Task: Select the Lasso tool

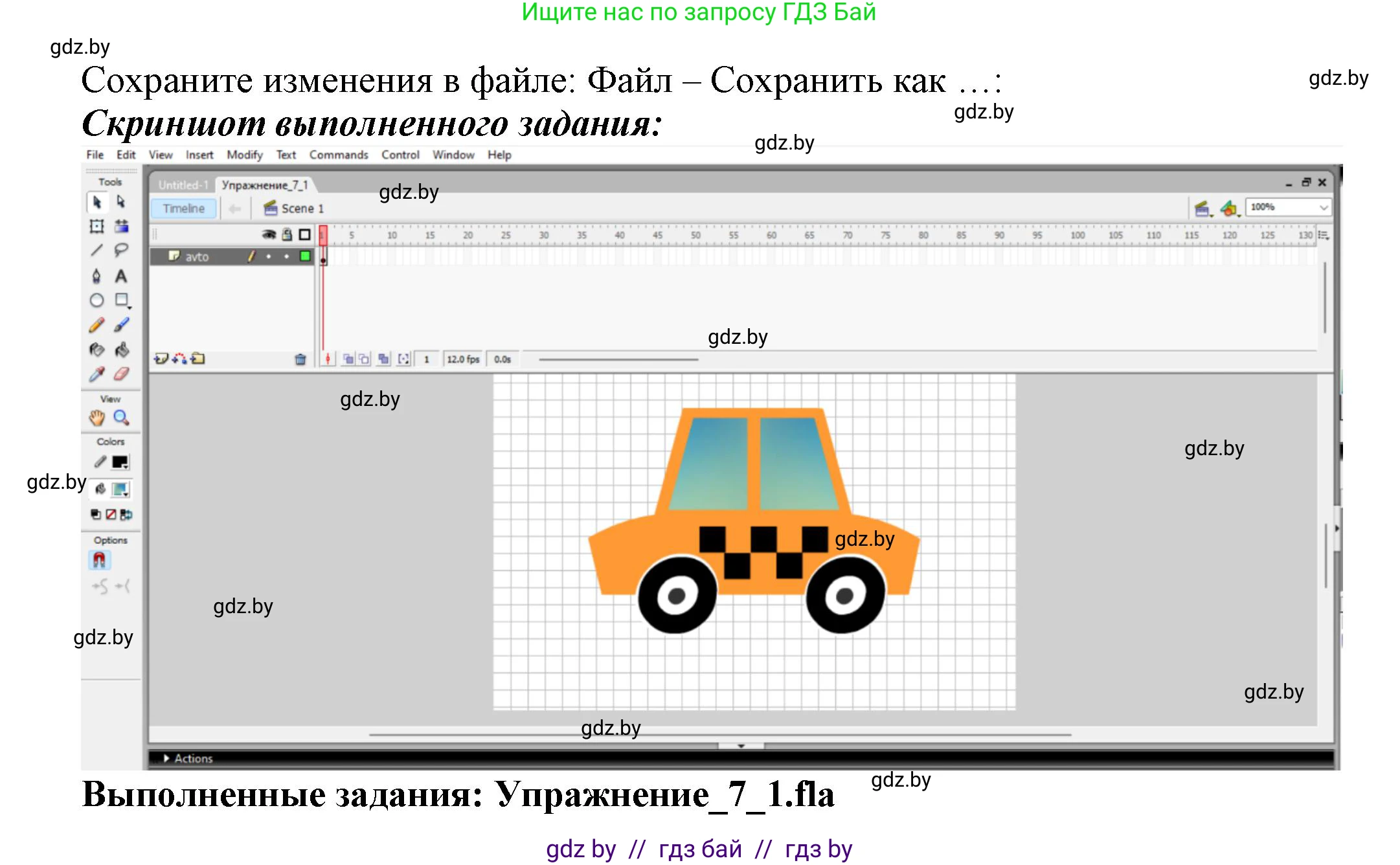Action: [120, 249]
